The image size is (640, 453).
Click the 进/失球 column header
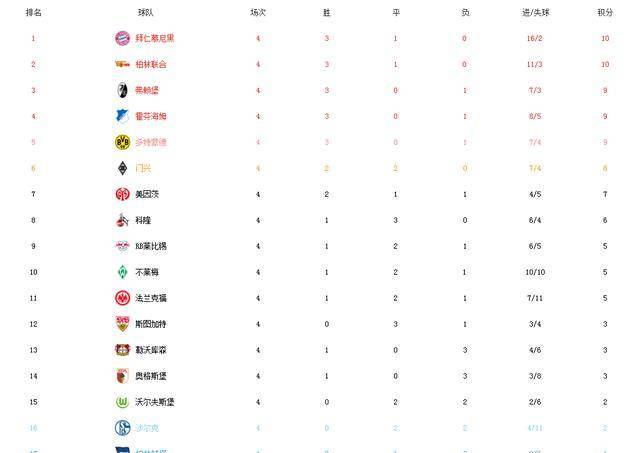tap(535, 13)
